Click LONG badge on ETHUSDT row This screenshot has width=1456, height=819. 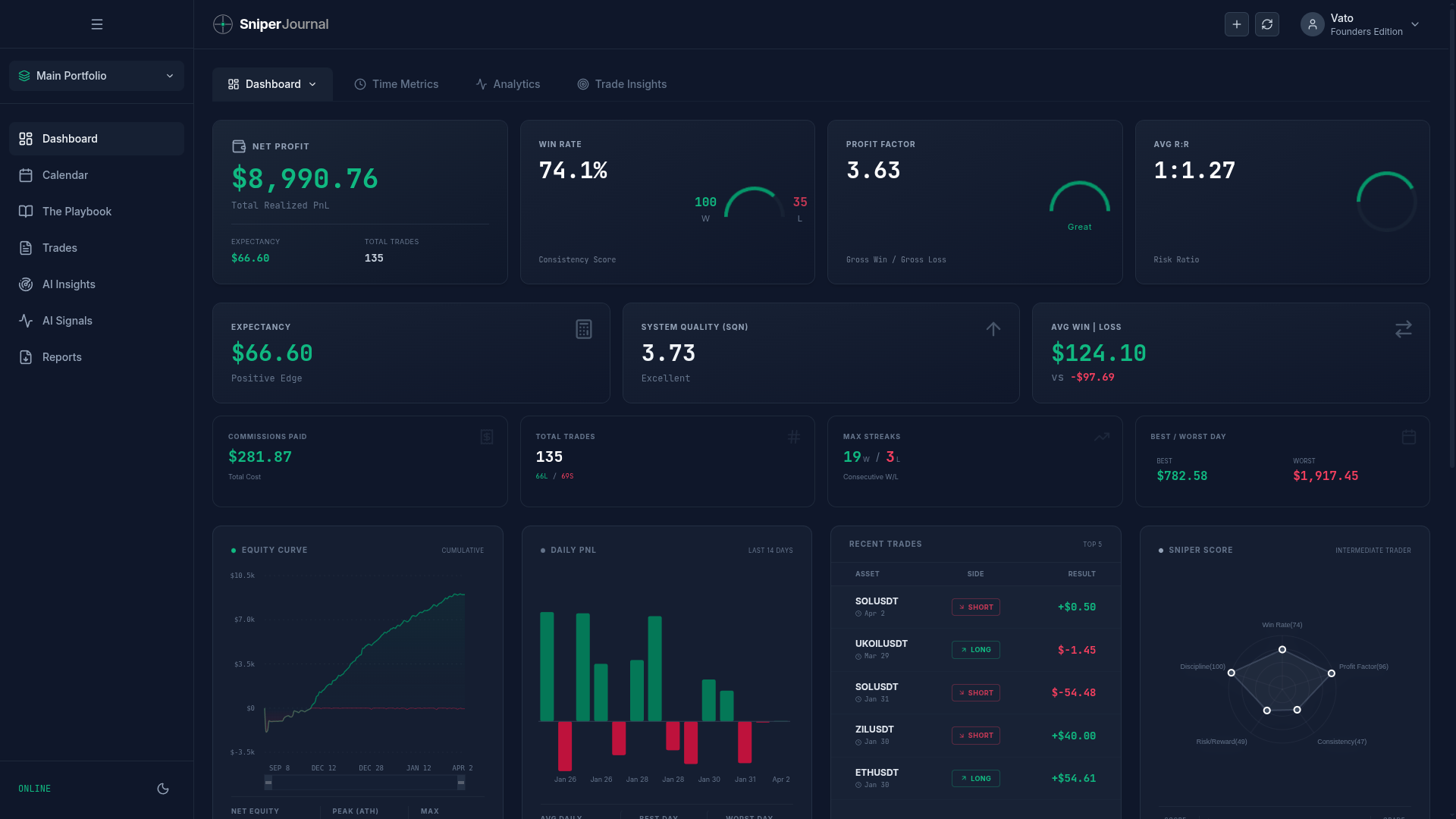(976, 778)
